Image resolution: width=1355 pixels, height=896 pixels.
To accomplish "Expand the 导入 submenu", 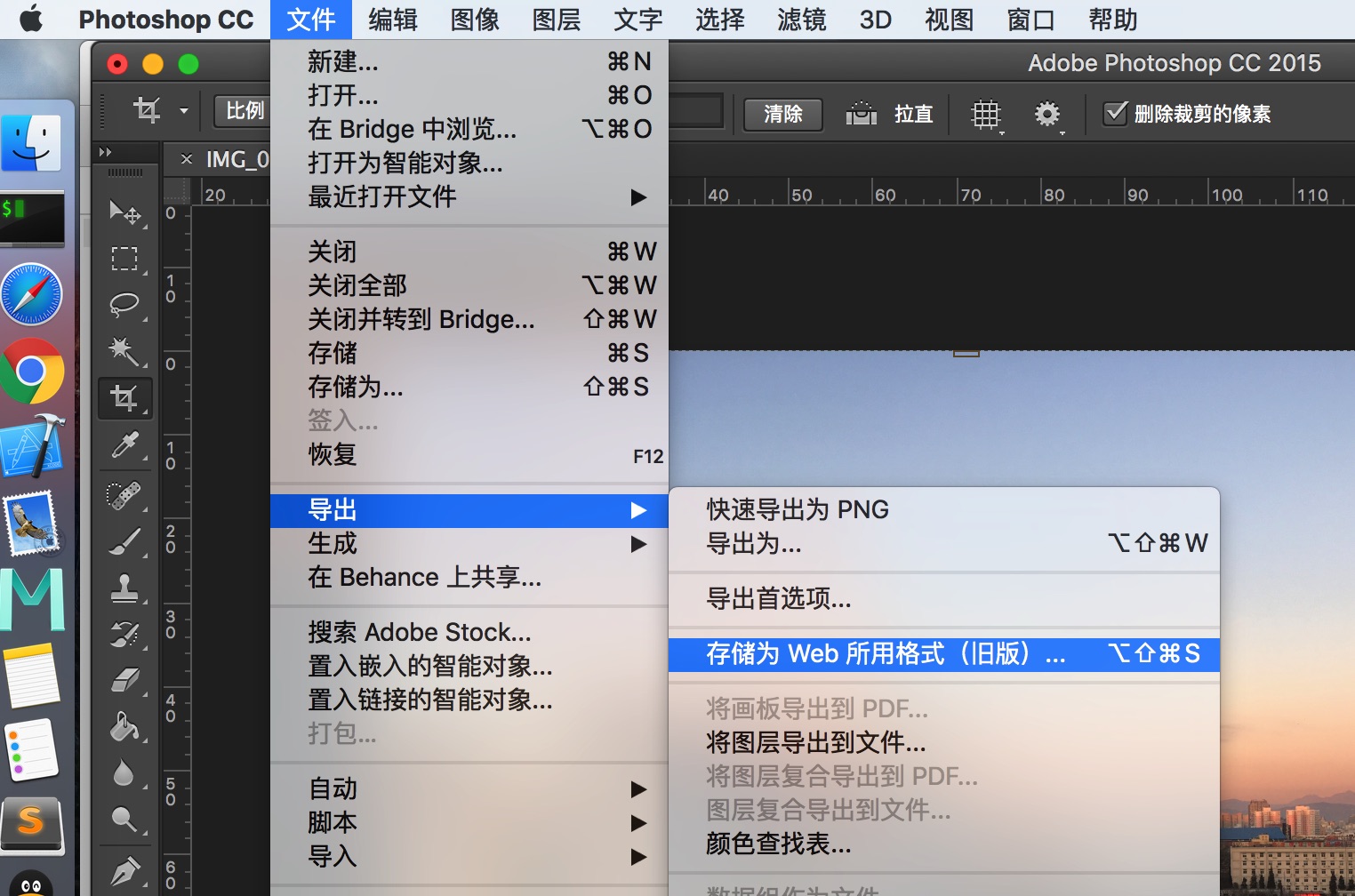I will [x=469, y=856].
